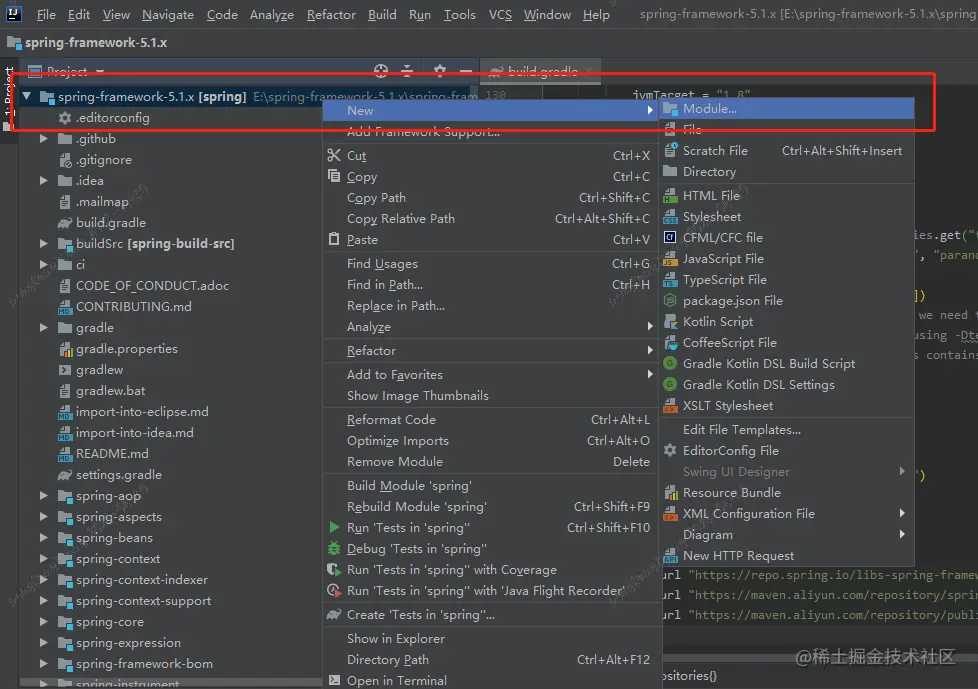Collapse the spring-framework-5.1.x root node

click(x=27, y=96)
